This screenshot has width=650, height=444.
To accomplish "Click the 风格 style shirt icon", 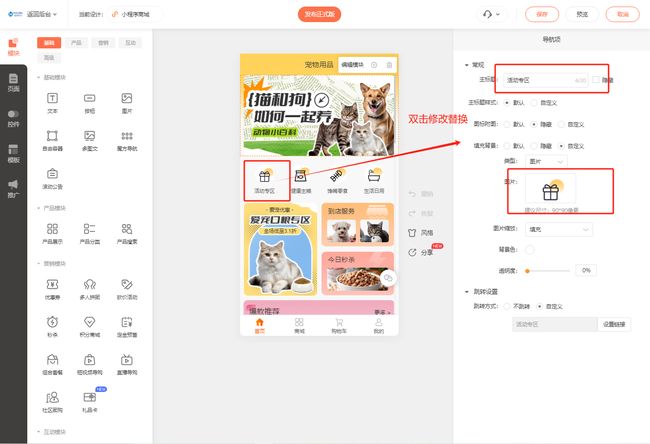I will [412, 233].
